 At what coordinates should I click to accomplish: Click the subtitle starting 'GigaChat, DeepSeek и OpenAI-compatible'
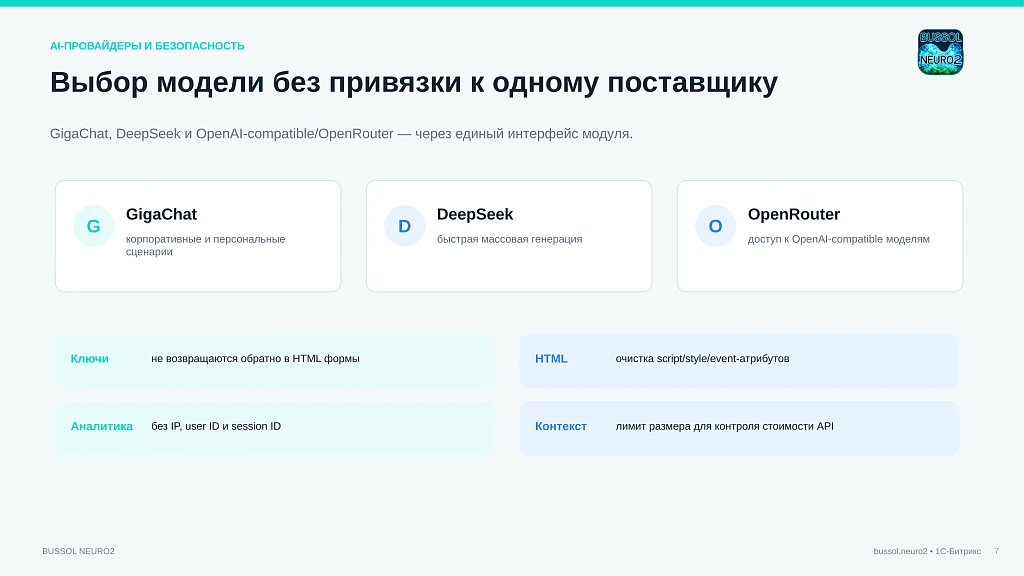[342, 134]
